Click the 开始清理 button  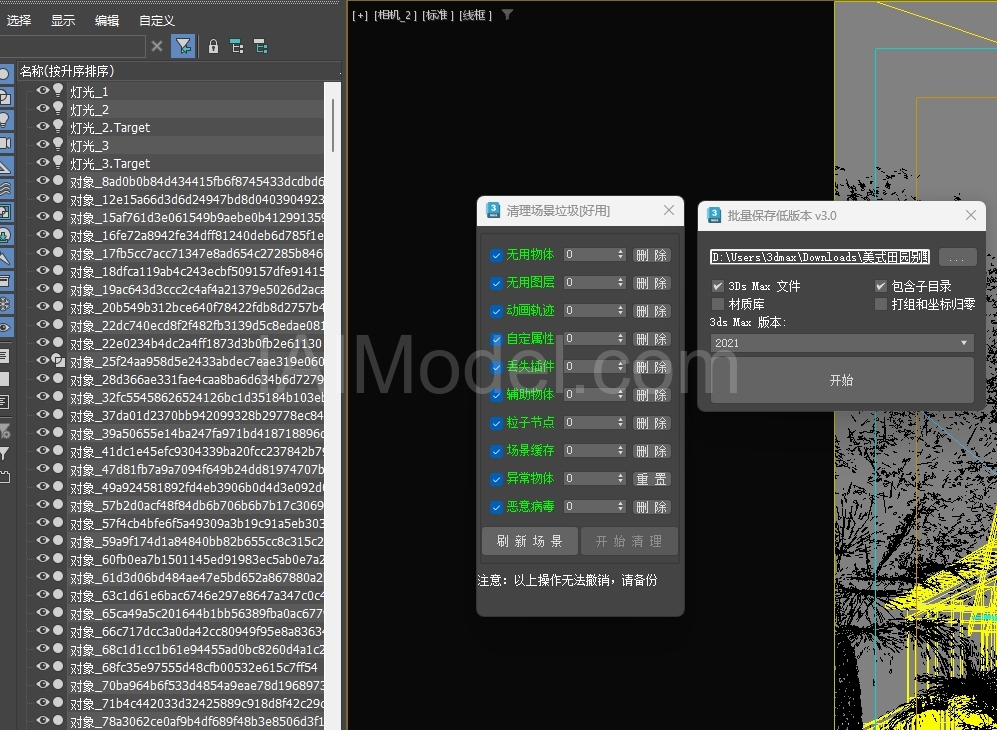click(x=629, y=541)
